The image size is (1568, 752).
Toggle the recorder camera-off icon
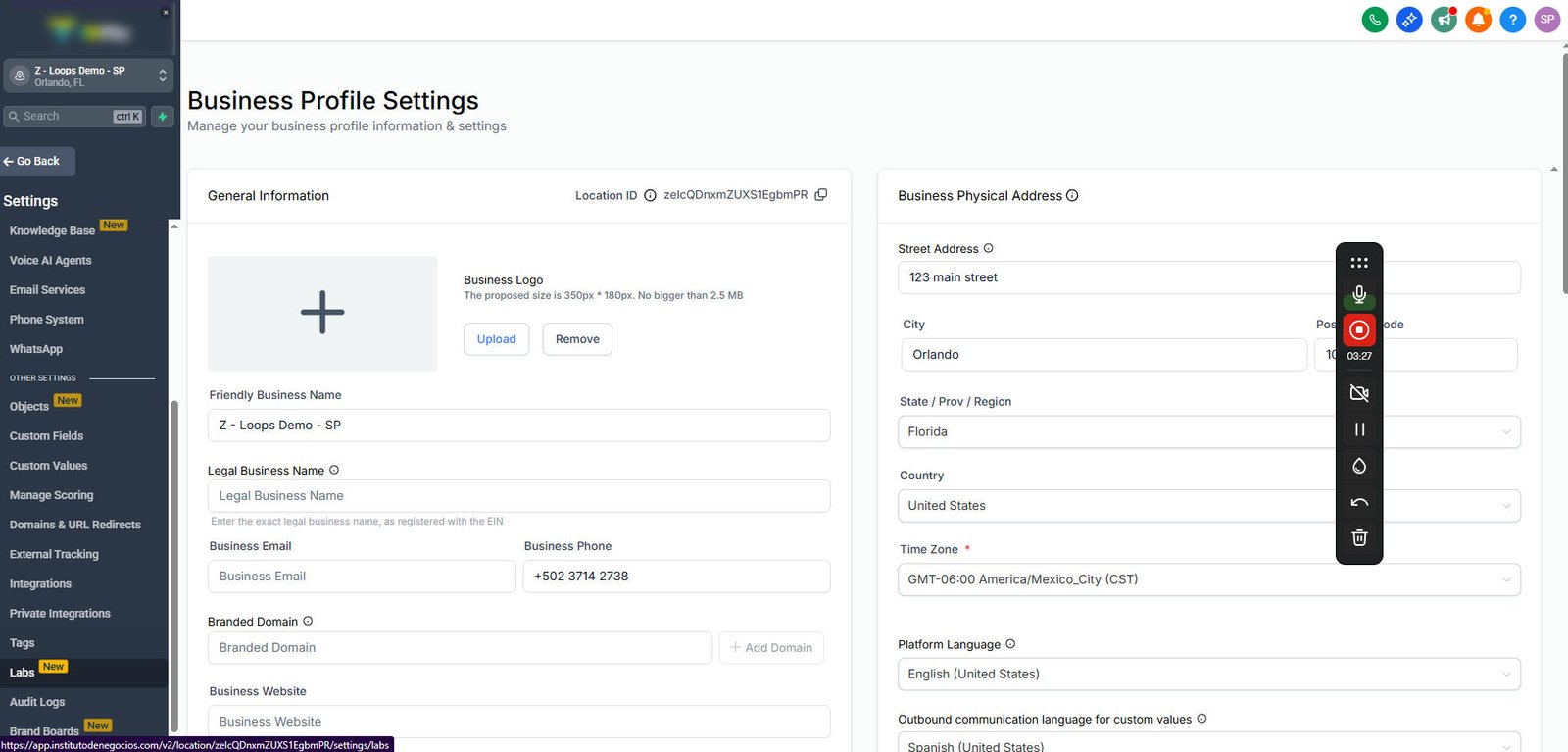[1359, 393]
